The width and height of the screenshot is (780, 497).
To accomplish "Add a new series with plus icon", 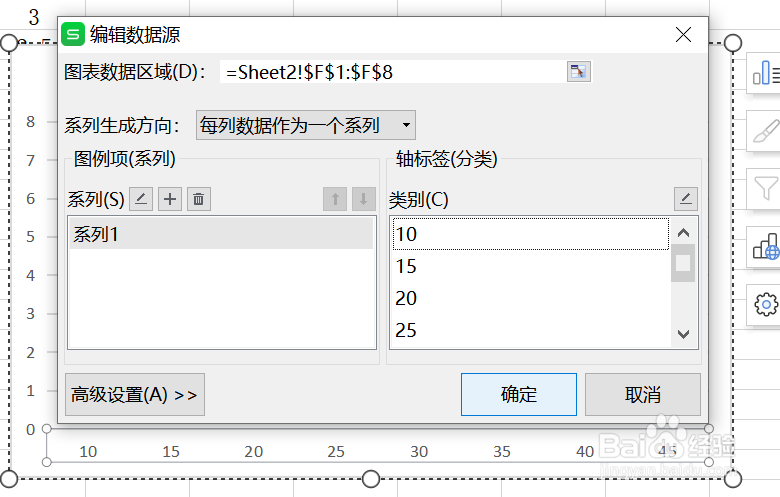I will click(x=171, y=199).
